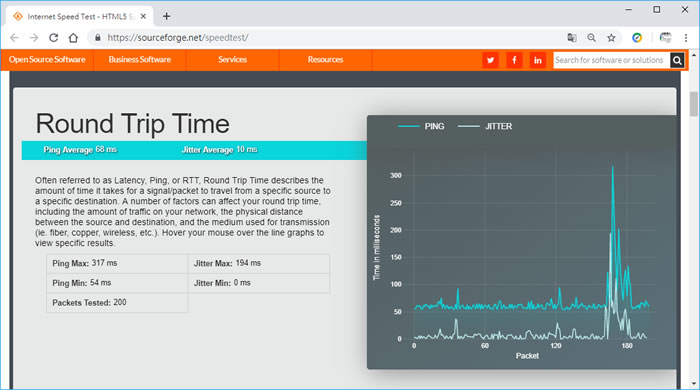The image size is (700, 390).
Task: Click the zoom magnifier in address bar
Action: [592, 38]
